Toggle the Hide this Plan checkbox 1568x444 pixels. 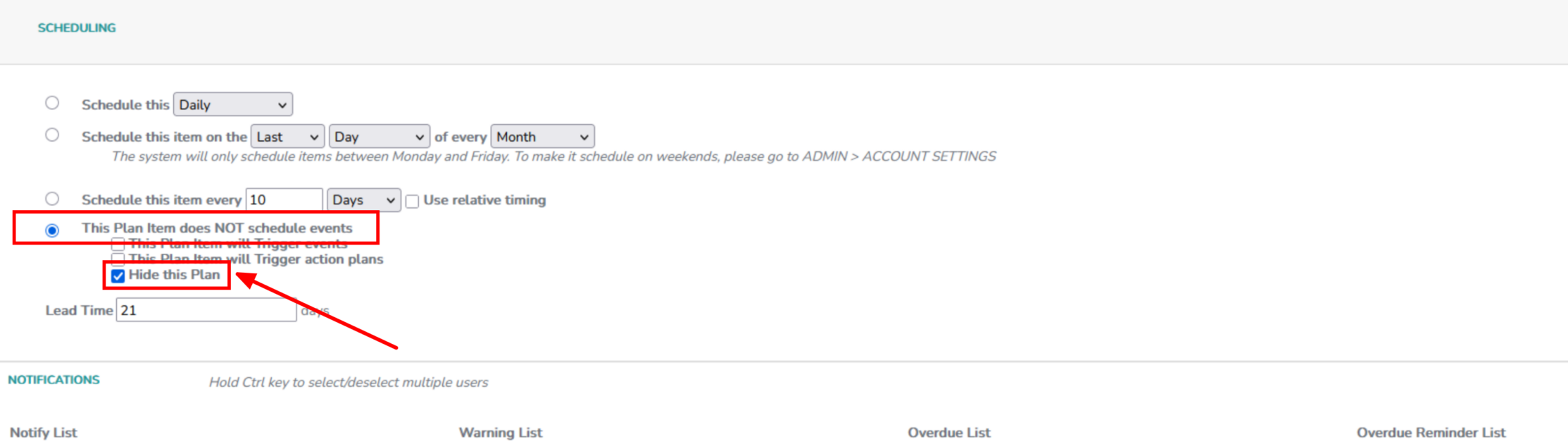(x=118, y=276)
